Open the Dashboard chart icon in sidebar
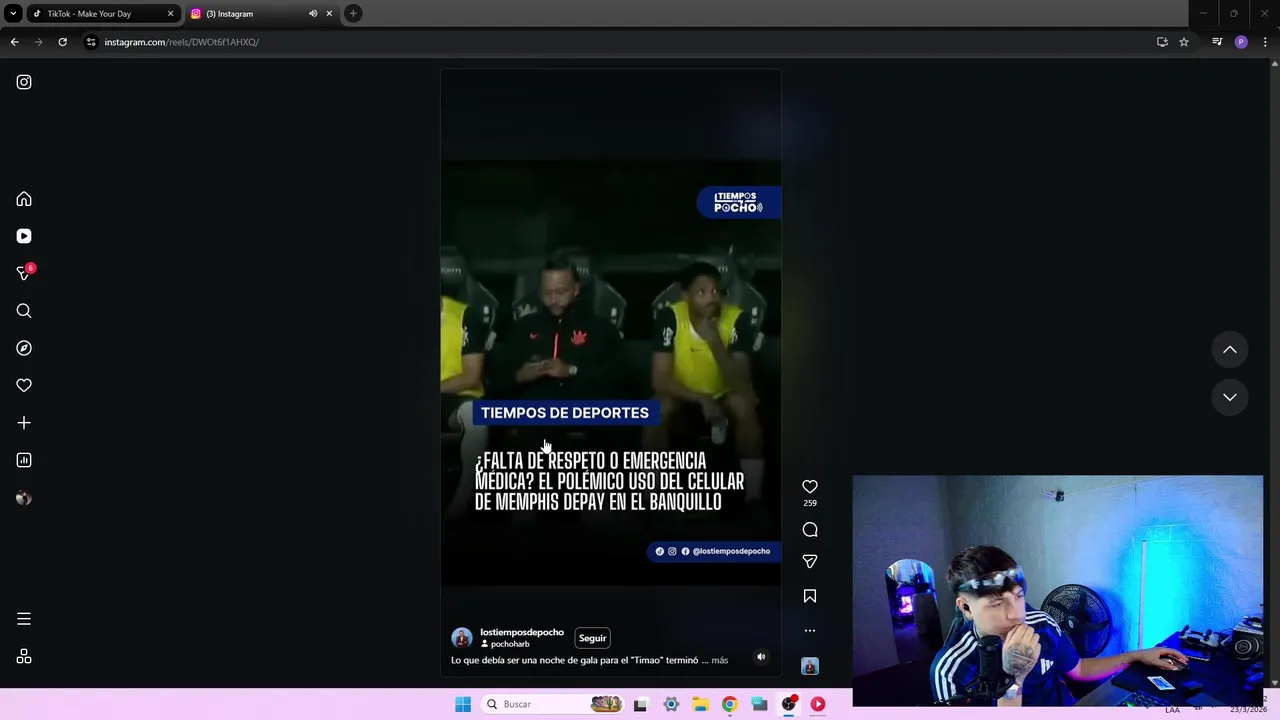Viewport: 1280px width, 720px height. pos(24,460)
